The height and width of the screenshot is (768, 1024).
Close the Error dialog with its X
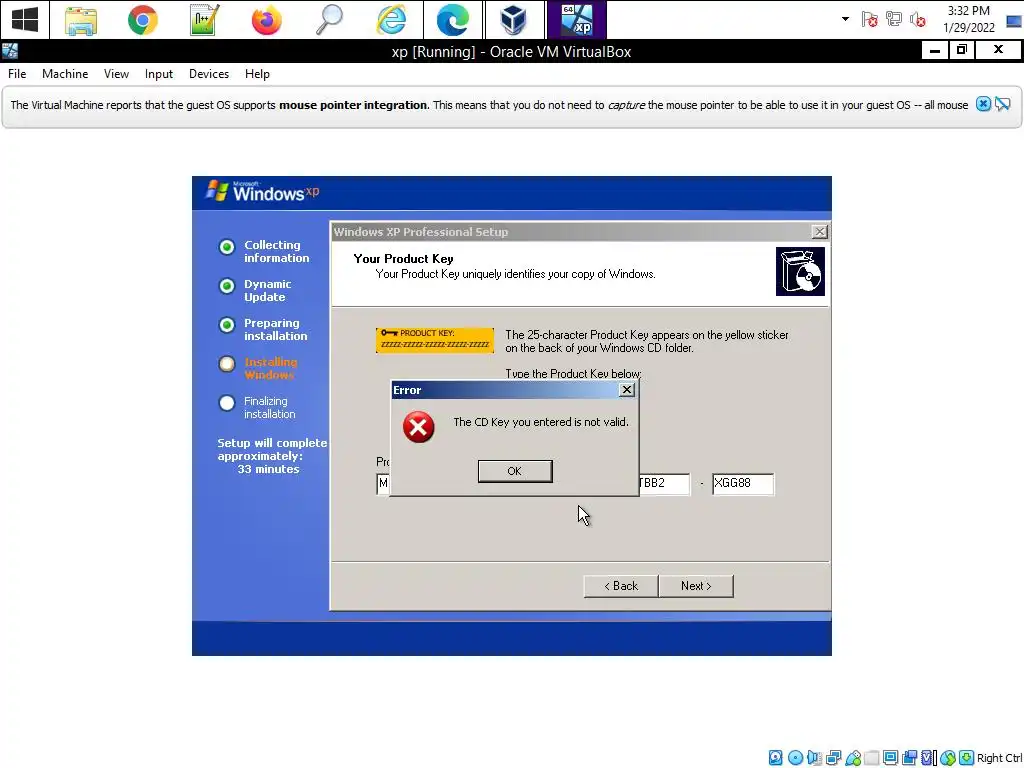point(626,390)
